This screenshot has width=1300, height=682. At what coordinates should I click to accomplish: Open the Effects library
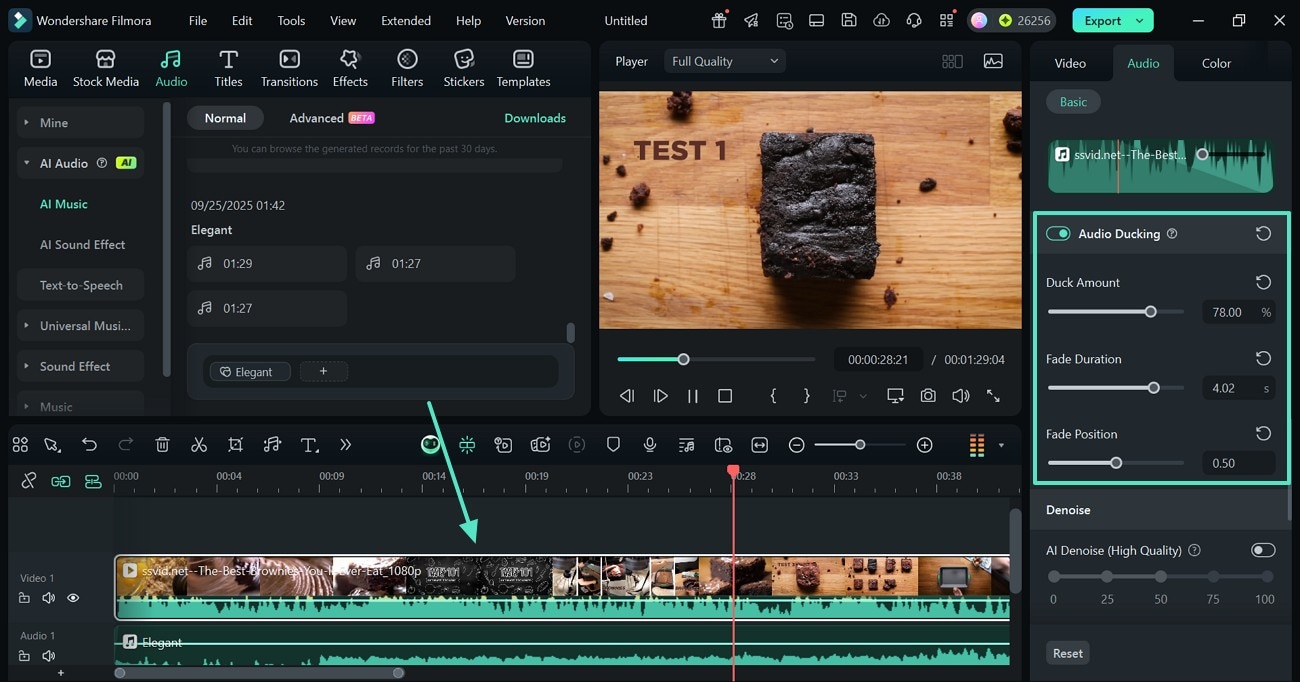pos(350,68)
